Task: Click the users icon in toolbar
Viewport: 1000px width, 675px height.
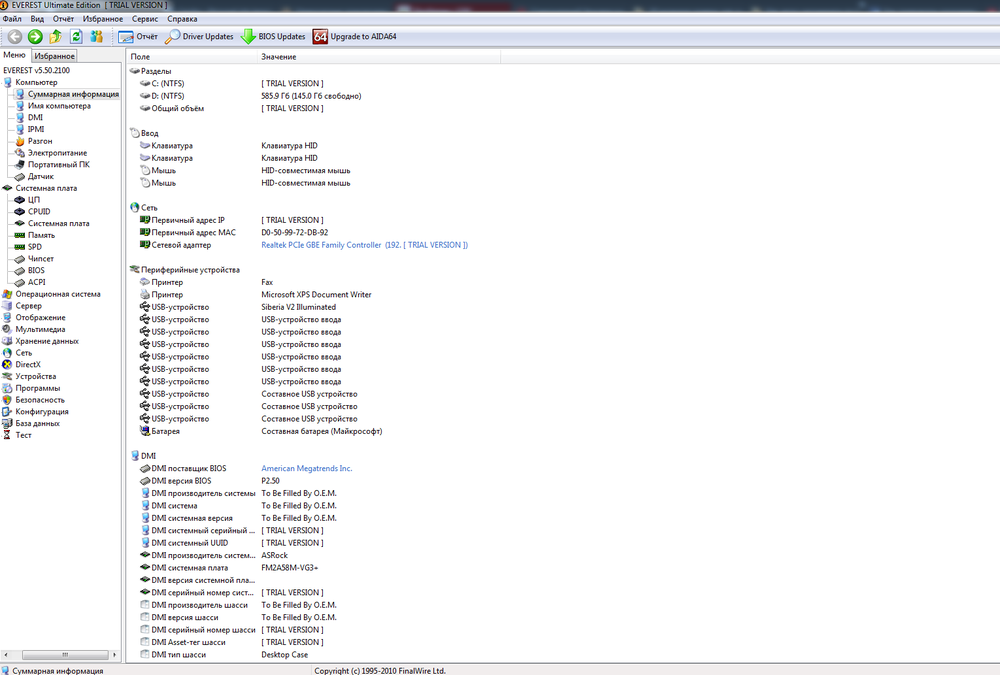Action: click(96, 37)
